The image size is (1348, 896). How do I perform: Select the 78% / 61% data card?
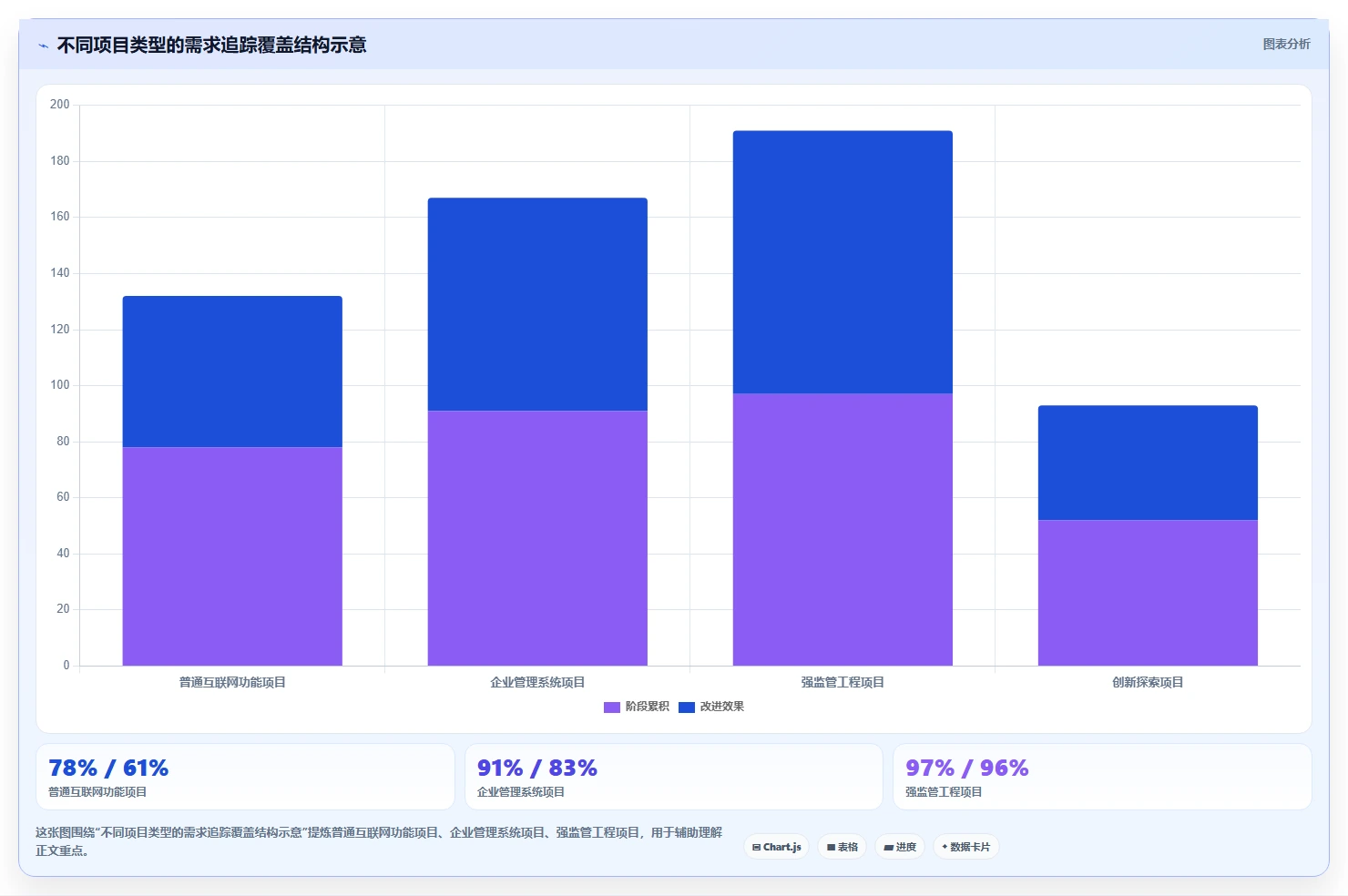pyautogui.click(x=245, y=777)
